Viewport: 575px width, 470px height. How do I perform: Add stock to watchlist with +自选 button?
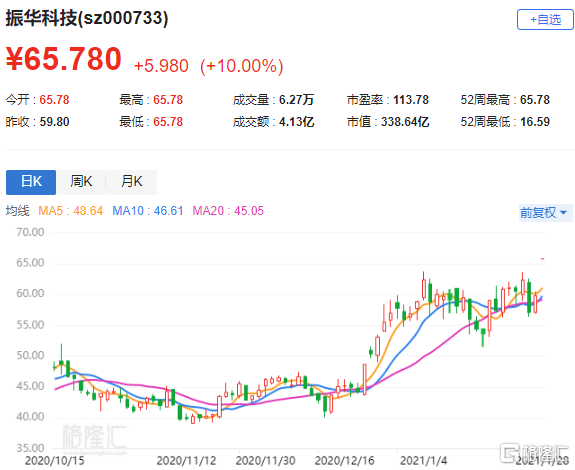click(x=545, y=19)
